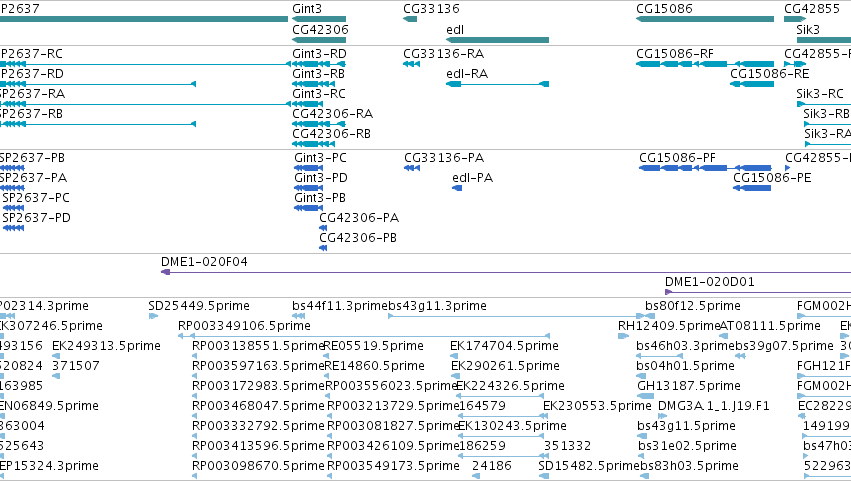This screenshot has height=481, width=851.
Task: Select the EK290261.5prime EST label
Action: pos(505,366)
